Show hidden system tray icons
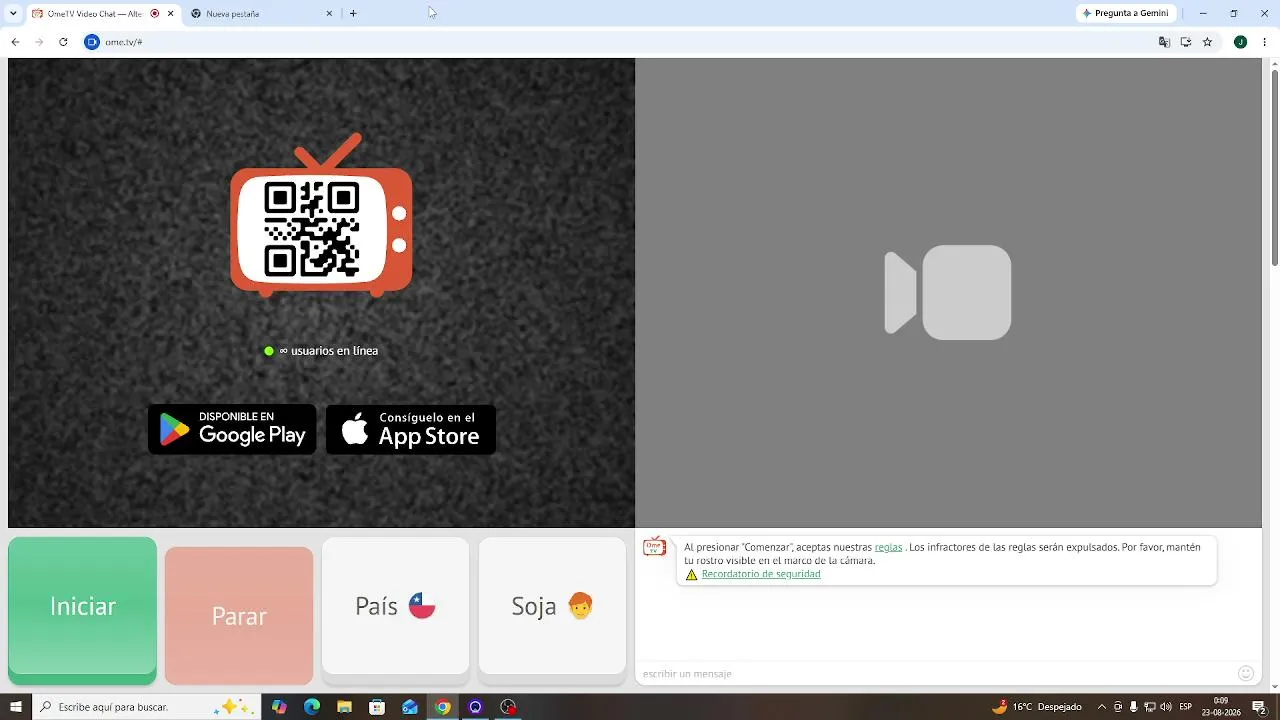Viewport: 1280px width, 720px height. point(1102,707)
